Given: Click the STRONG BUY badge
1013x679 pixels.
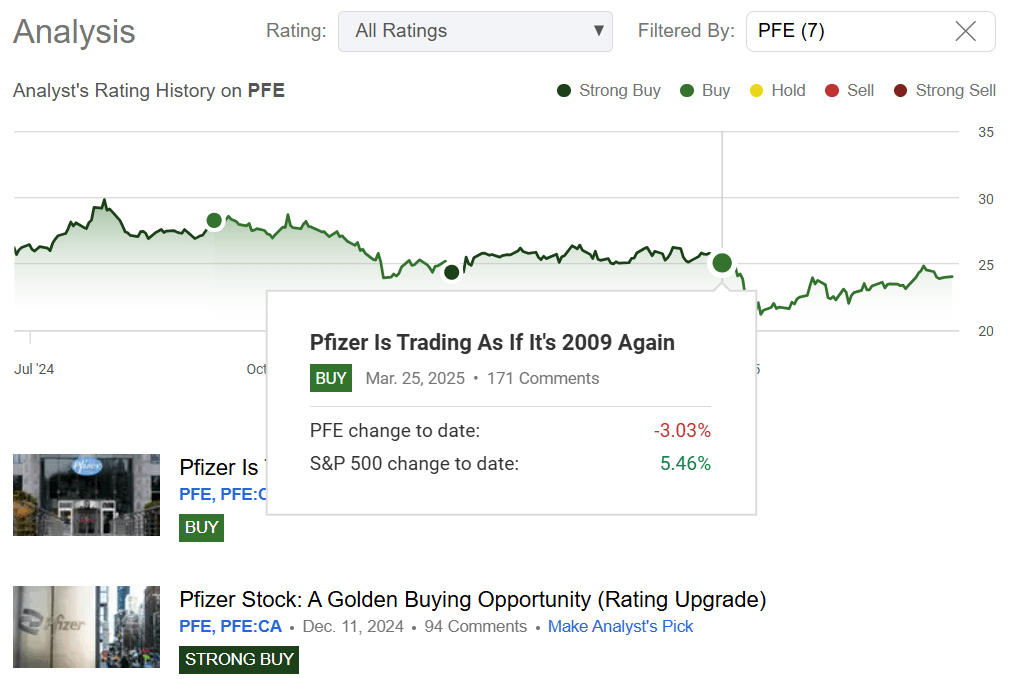Looking at the screenshot, I should coord(238,659).
